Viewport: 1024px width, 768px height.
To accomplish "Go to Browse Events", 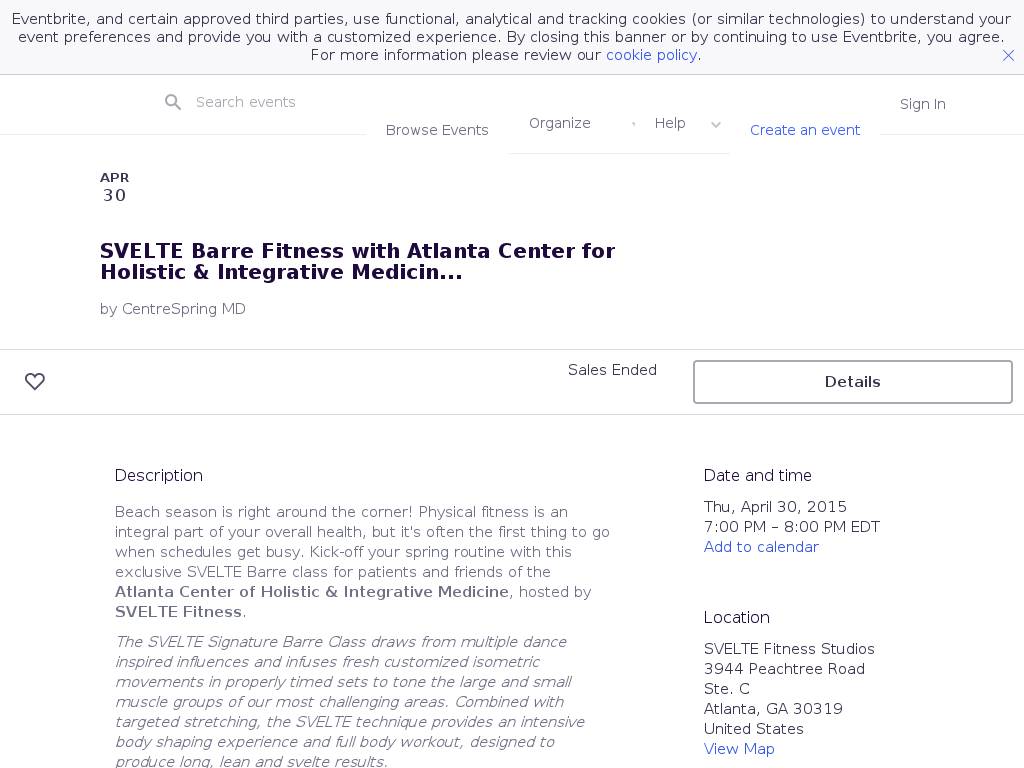I will pos(437,130).
